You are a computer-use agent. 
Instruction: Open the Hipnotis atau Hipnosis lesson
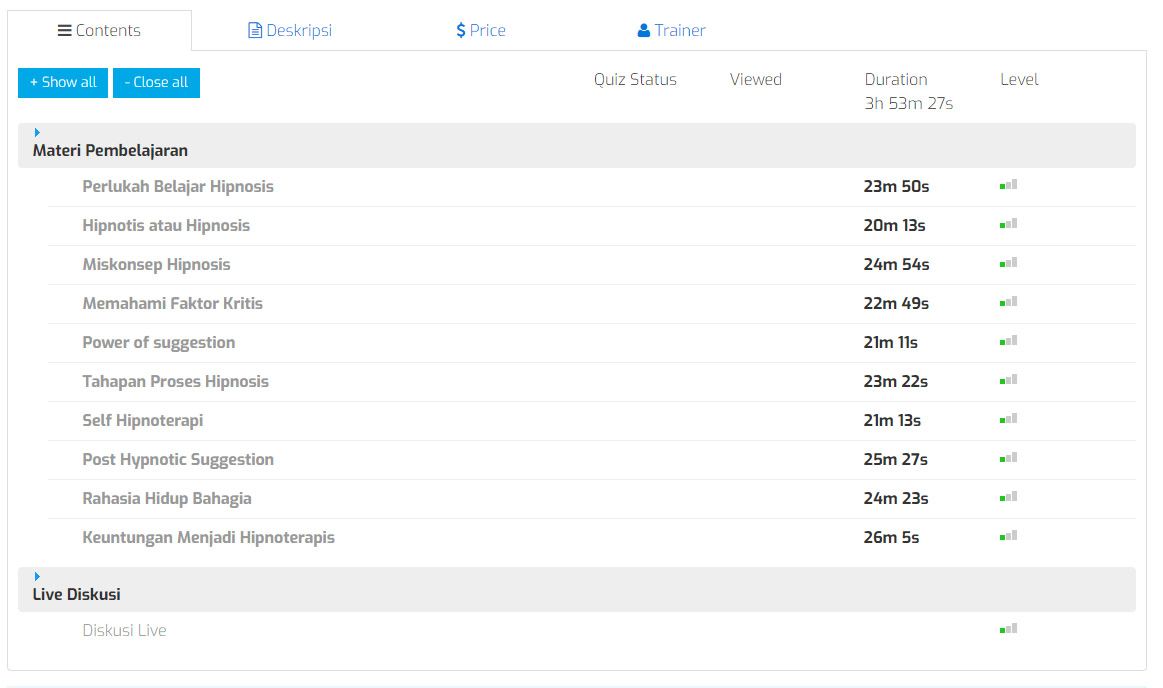(166, 225)
